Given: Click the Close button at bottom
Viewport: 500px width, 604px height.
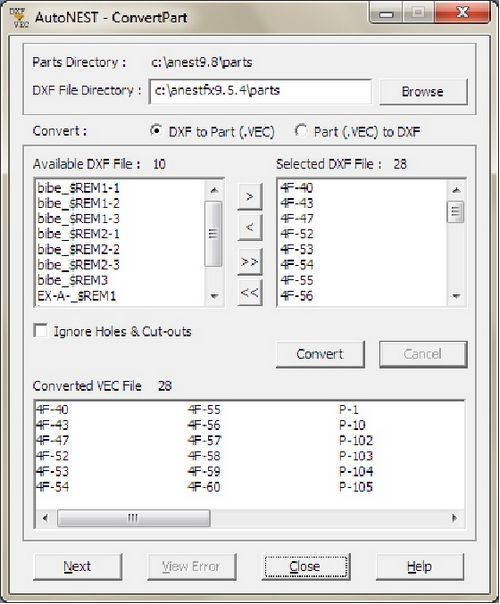Looking at the screenshot, I should click(305, 566).
